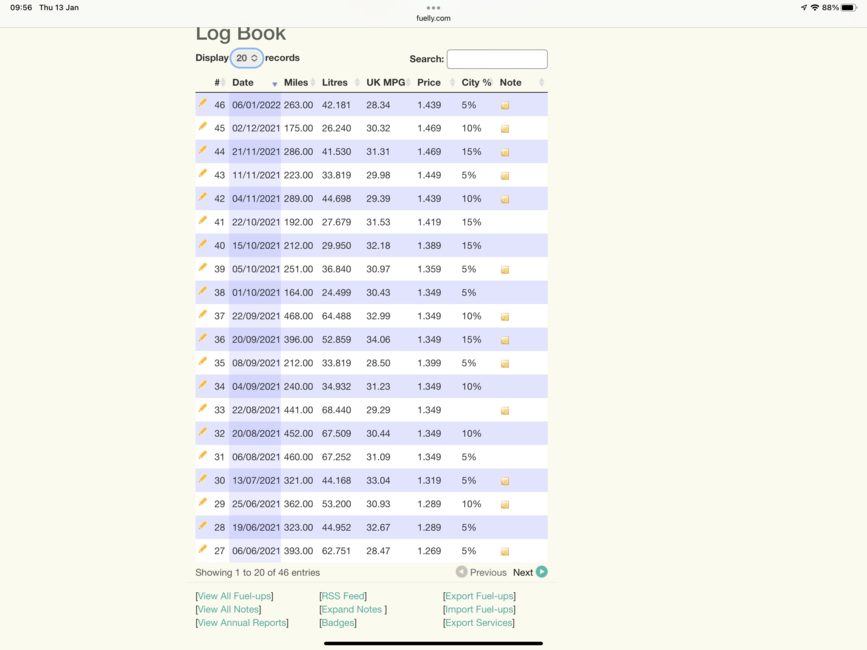Open the note icon for entry 39

tap(505, 270)
